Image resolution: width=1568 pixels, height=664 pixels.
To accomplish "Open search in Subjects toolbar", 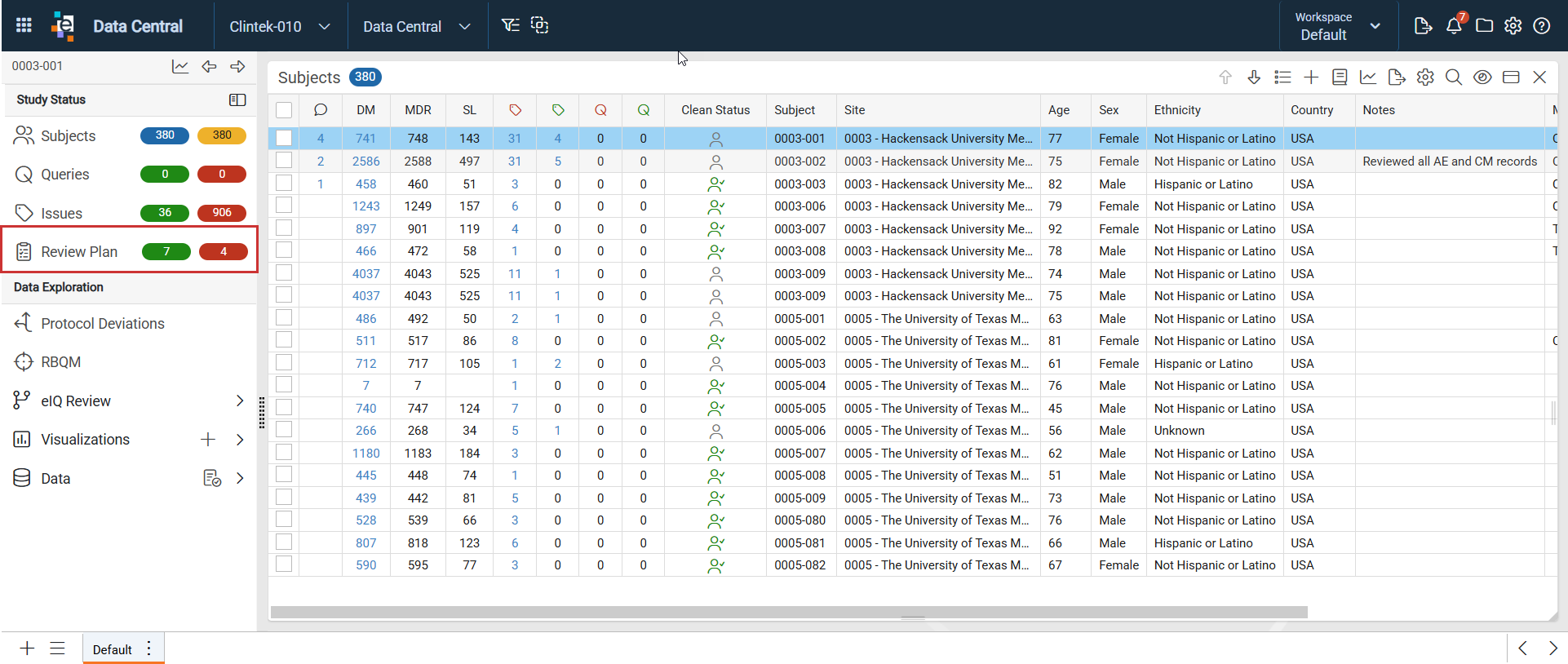I will pos(1454,77).
